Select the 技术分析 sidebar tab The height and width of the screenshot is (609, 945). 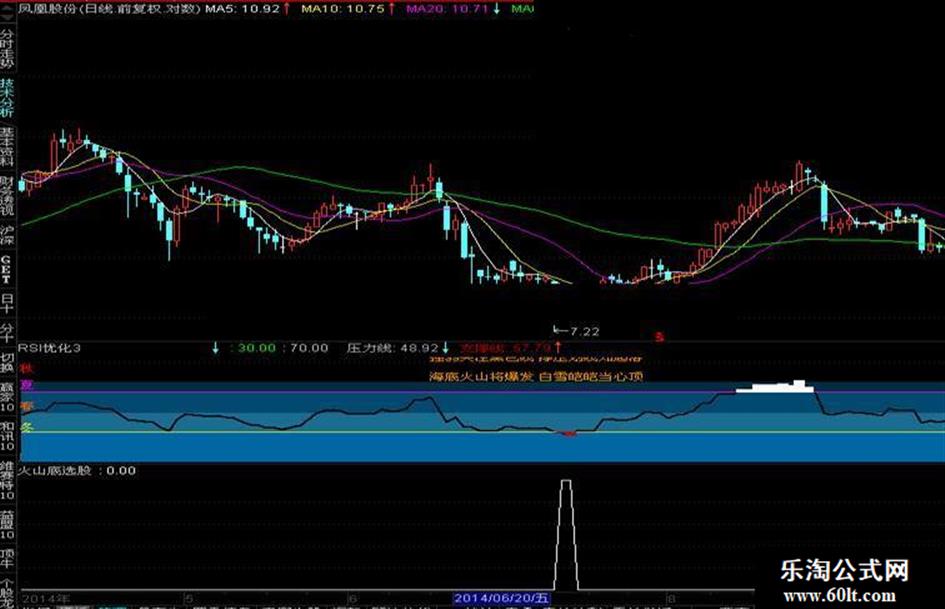click(7, 97)
